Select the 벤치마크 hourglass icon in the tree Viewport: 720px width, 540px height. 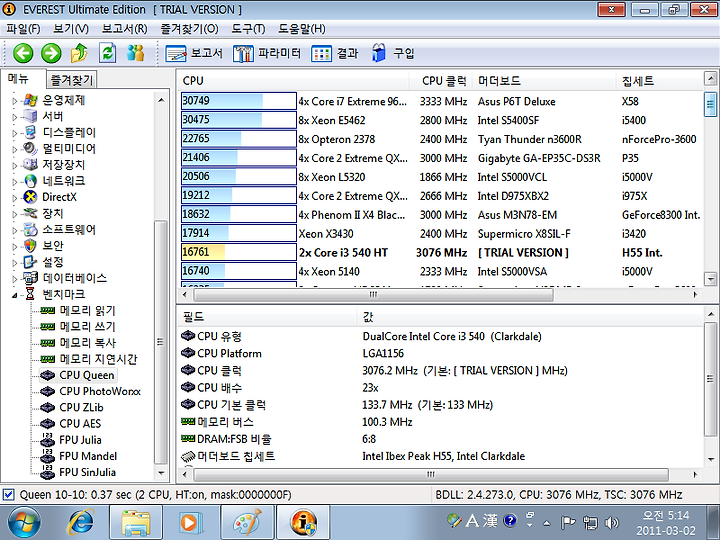coord(30,294)
